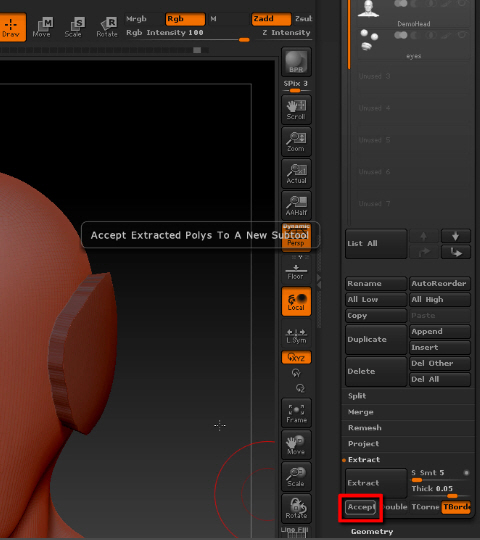Adjust the SPix slider

coord(296,86)
